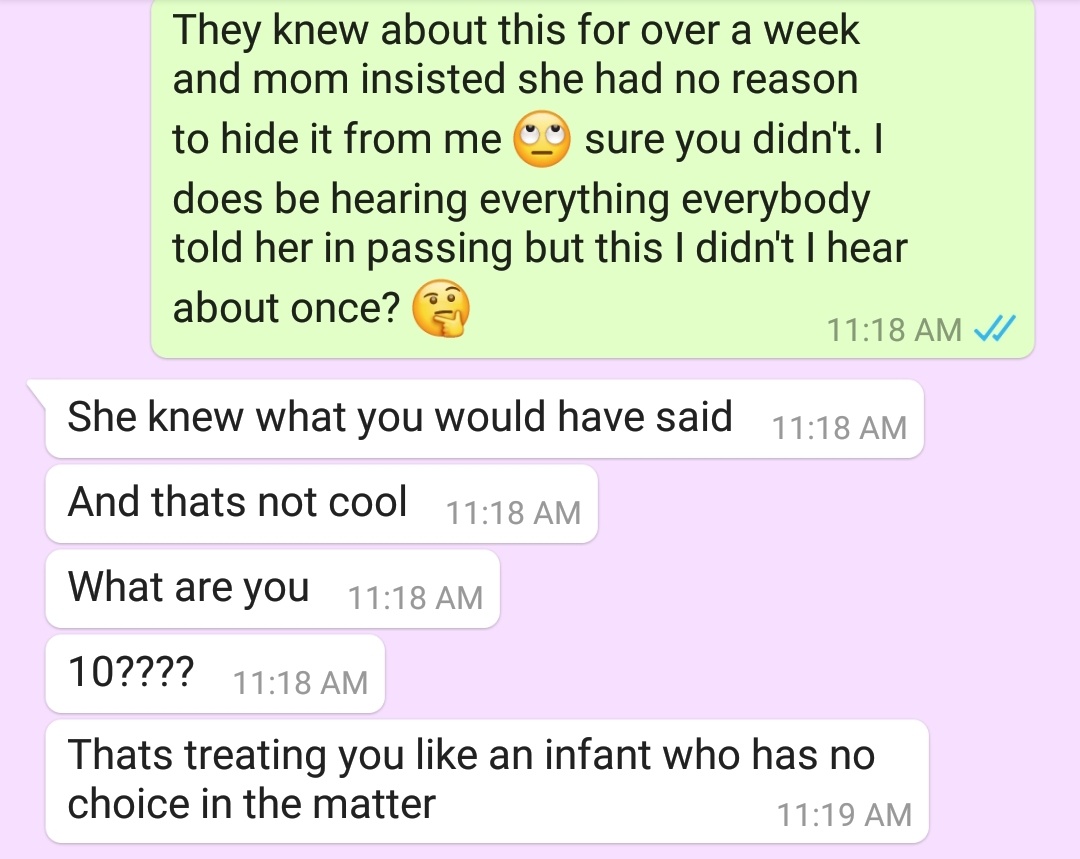This screenshot has height=859, width=1080.
Task: Tap the eye-roll emoji in the green message
Action: [542, 138]
